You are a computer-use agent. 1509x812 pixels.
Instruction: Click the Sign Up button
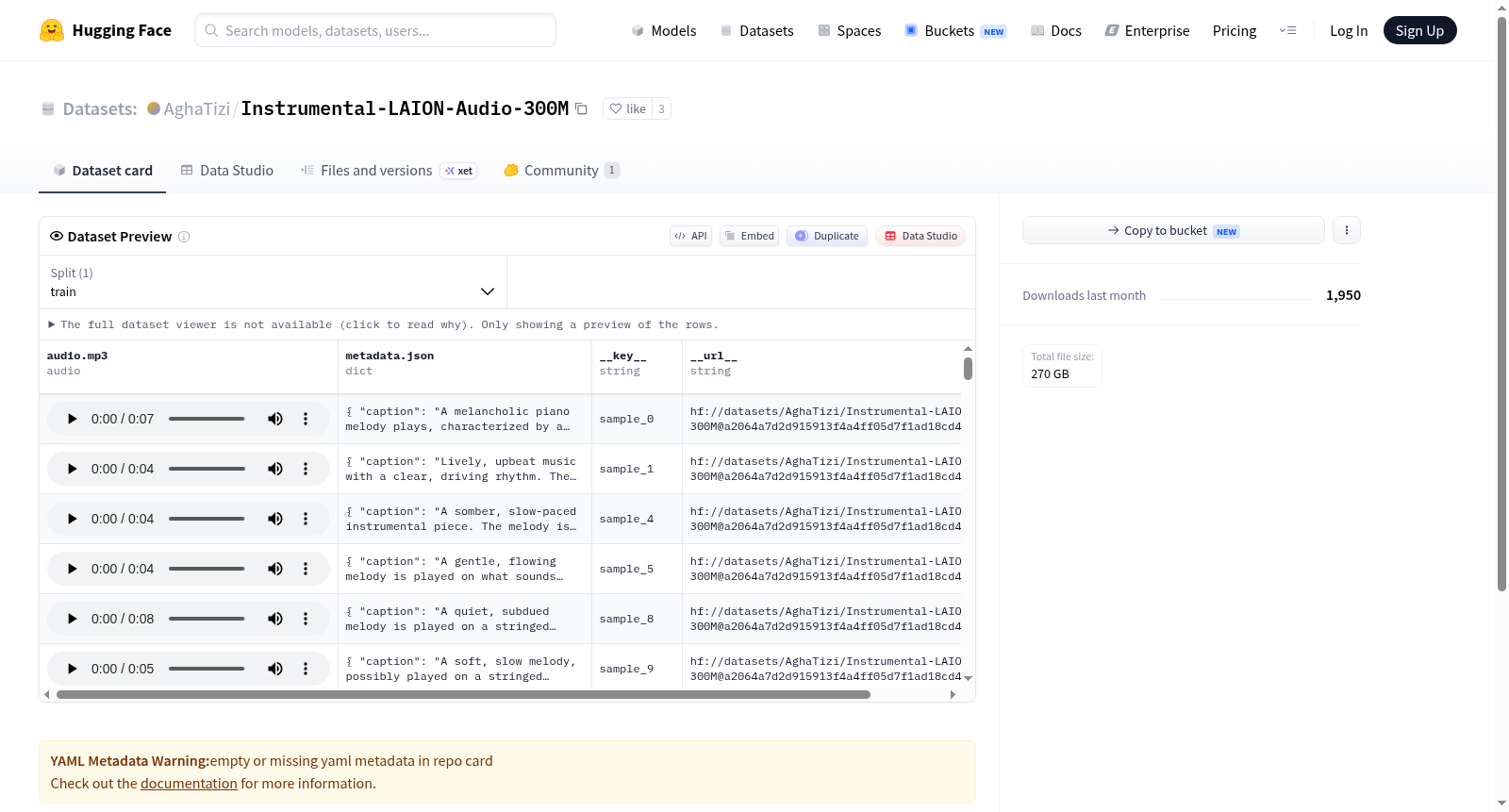click(x=1420, y=30)
